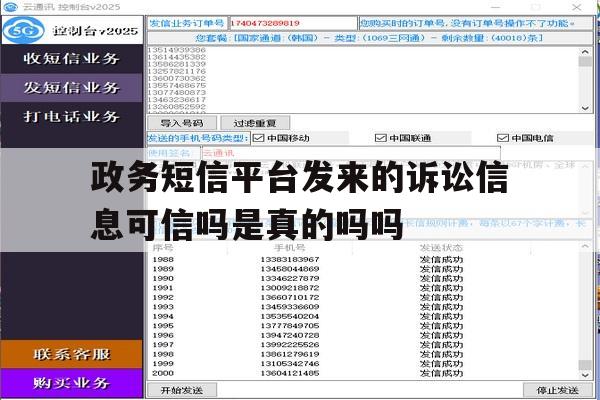The height and width of the screenshot is (400, 600).
Task: Open 发短信业务 menu
Action: [72, 88]
